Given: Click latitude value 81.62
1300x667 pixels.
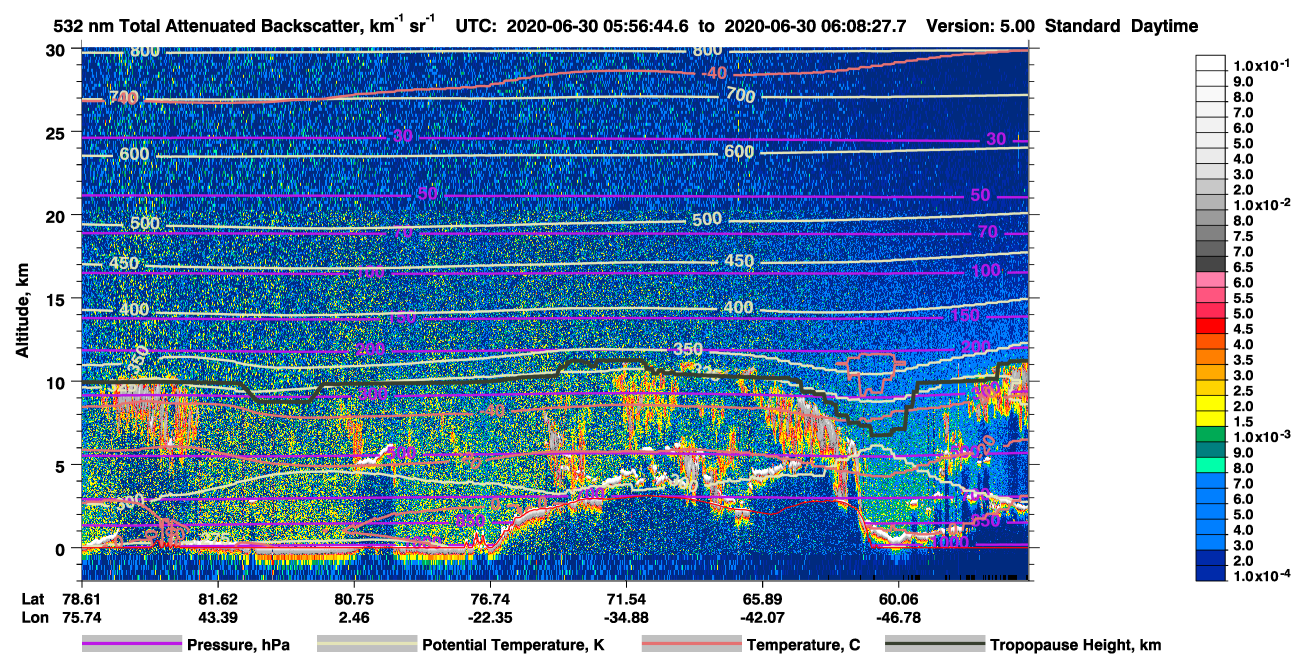Looking at the screenshot, I should coord(217,598).
